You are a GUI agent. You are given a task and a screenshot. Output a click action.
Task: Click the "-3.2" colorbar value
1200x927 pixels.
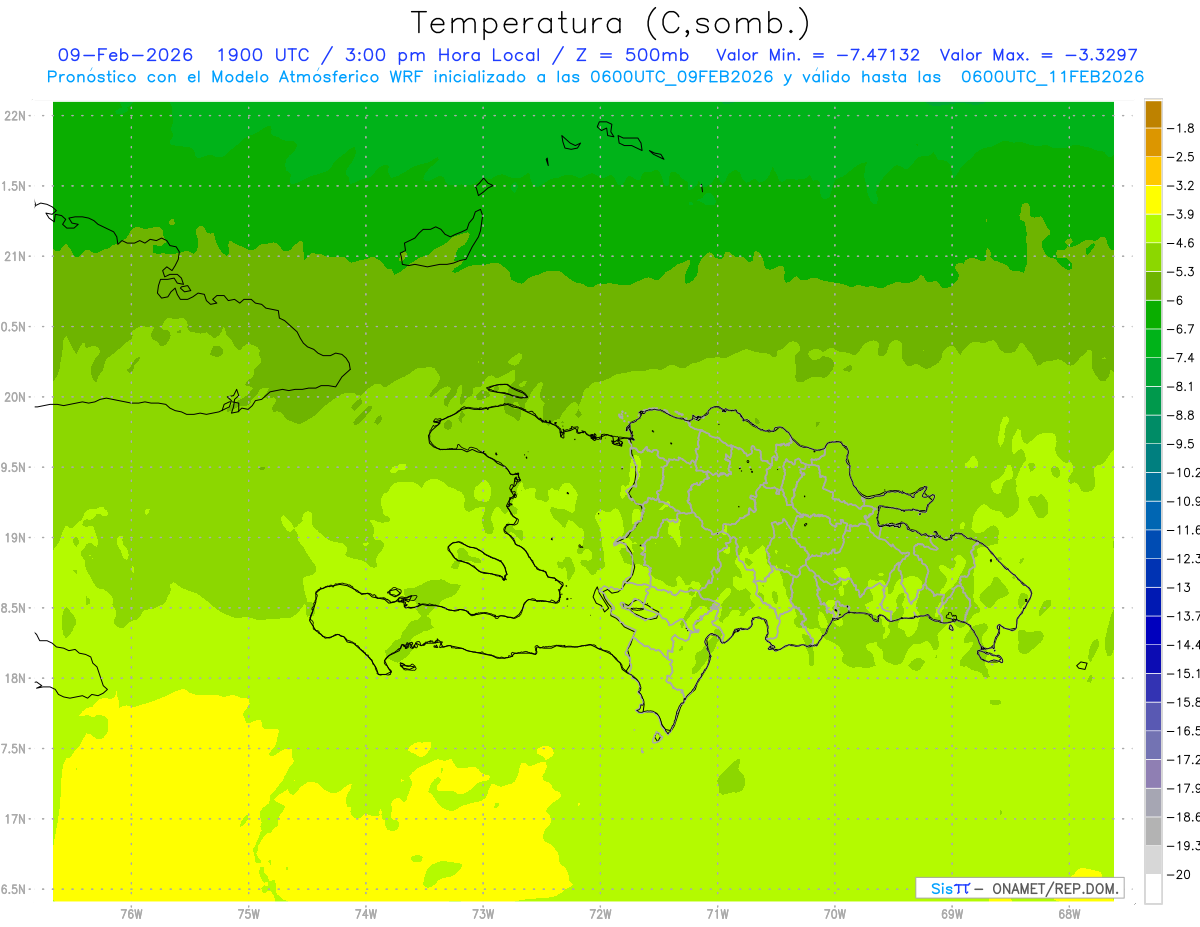point(1182,186)
